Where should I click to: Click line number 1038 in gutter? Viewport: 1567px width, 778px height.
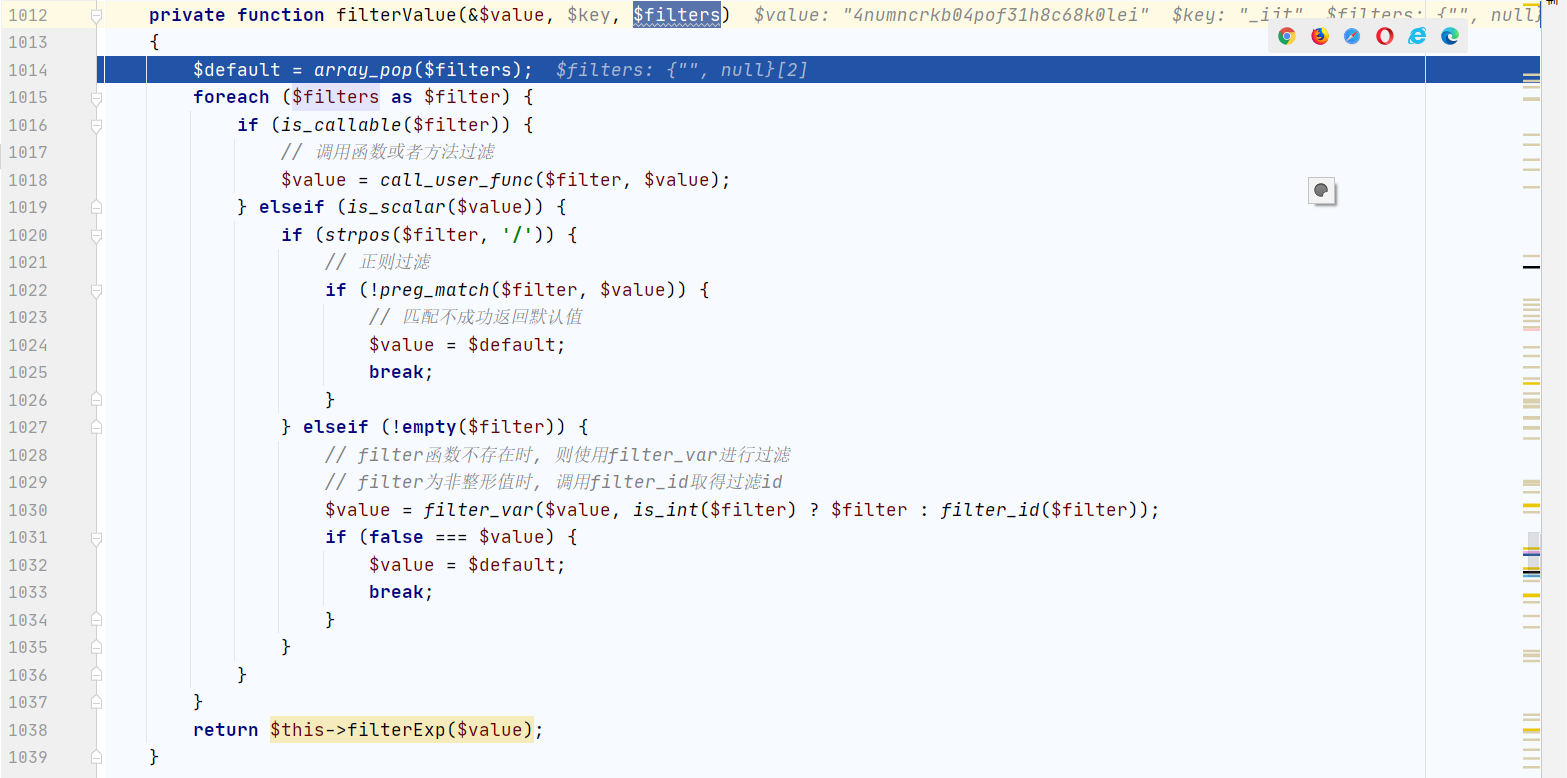point(28,730)
